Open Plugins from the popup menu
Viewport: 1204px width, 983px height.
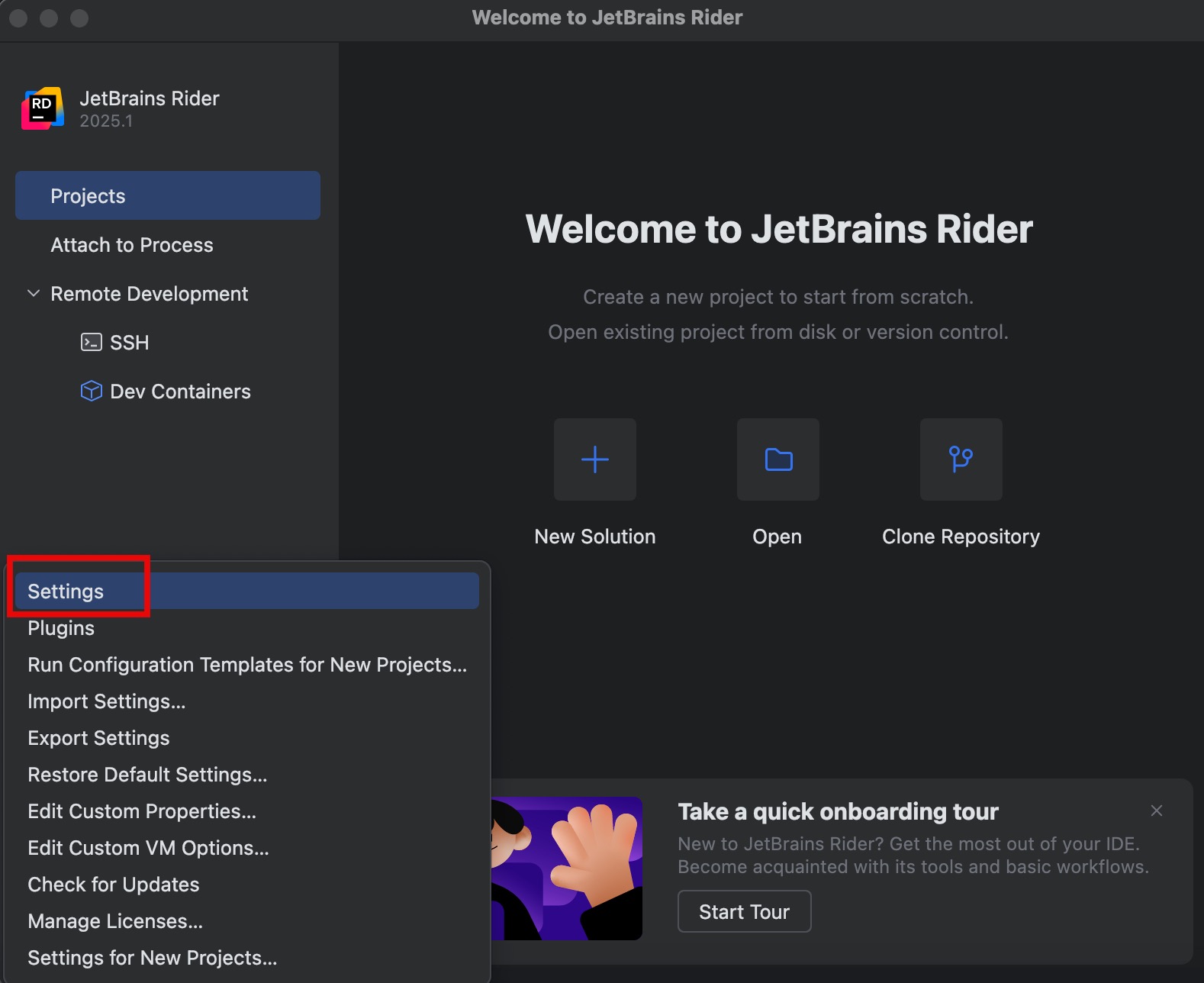point(61,628)
